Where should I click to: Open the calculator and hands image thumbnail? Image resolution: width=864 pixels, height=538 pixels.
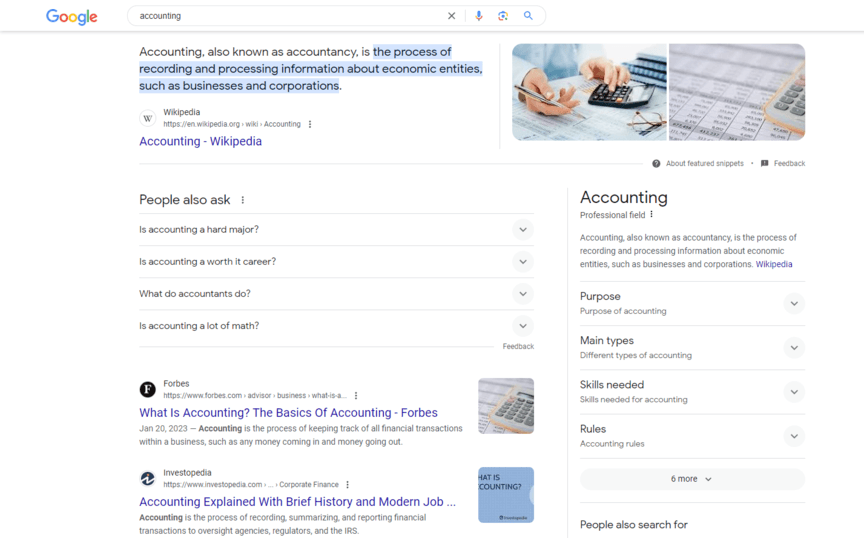589,92
